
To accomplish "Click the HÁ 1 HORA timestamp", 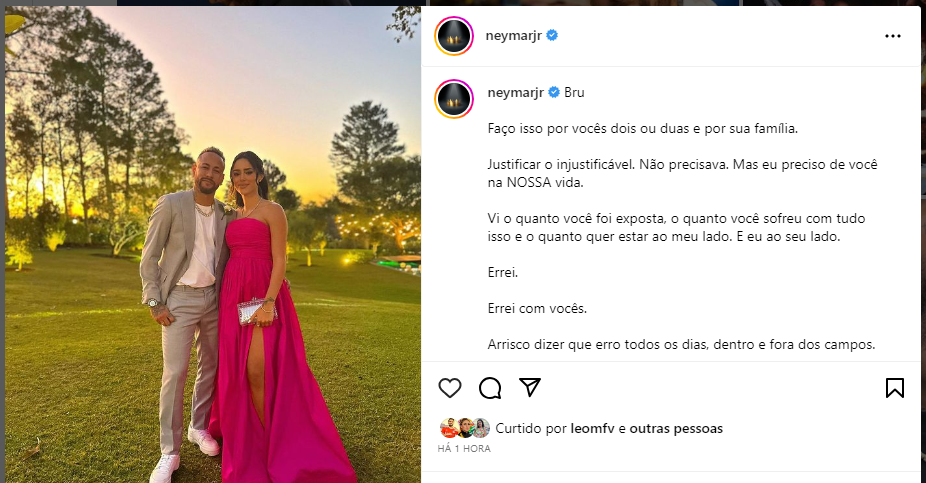I will (464, 449).
